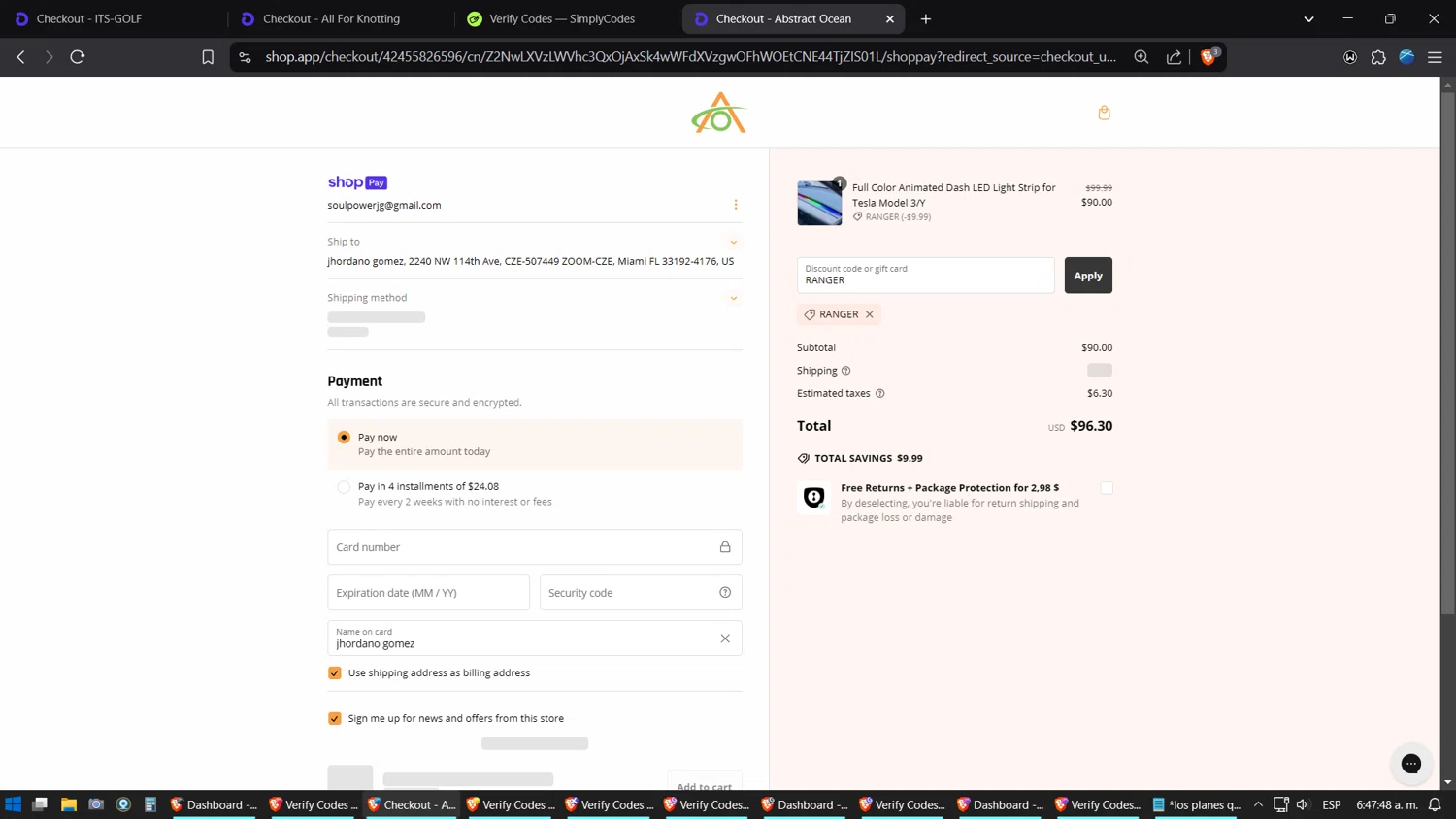1456x819 pixels.
Task: Expand the Shipping method section
Action: coord(734,299)
